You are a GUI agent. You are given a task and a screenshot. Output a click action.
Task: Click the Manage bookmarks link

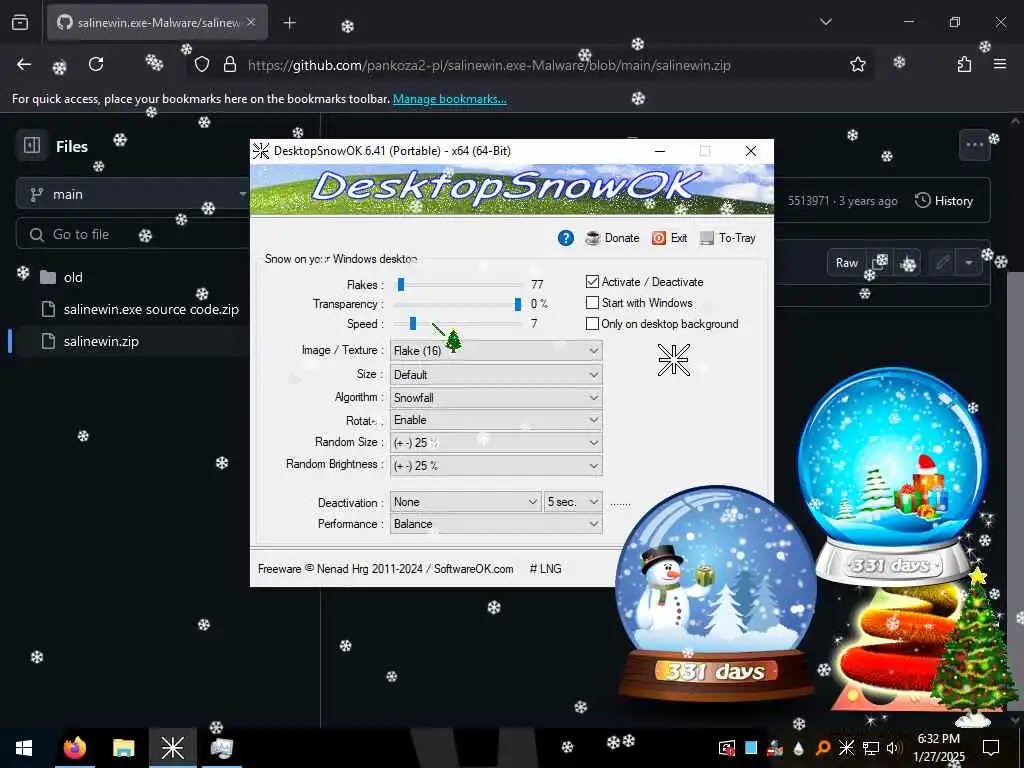pyautogui.click(x=449, y=99)
